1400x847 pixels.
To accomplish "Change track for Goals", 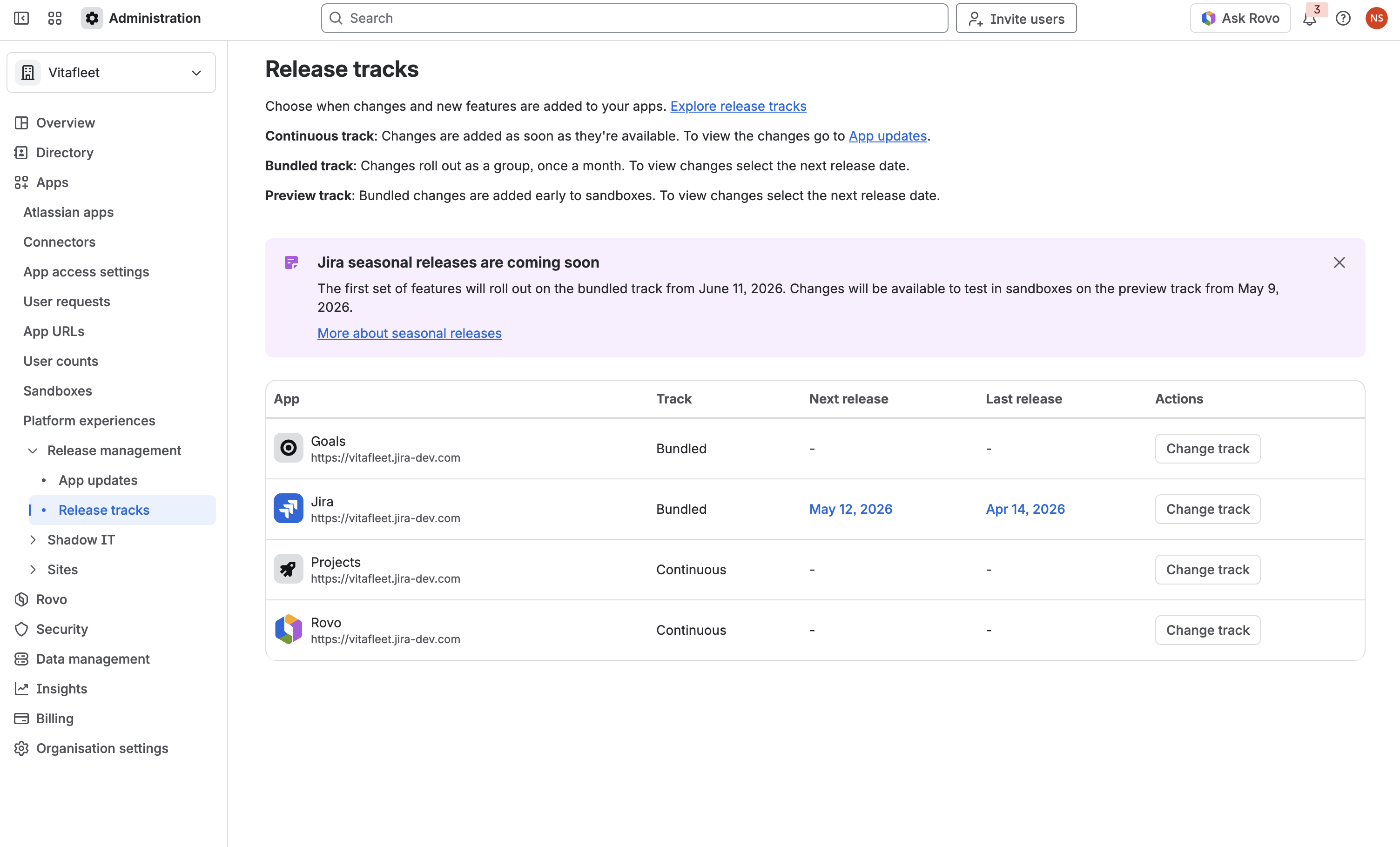I will 1207,448.
